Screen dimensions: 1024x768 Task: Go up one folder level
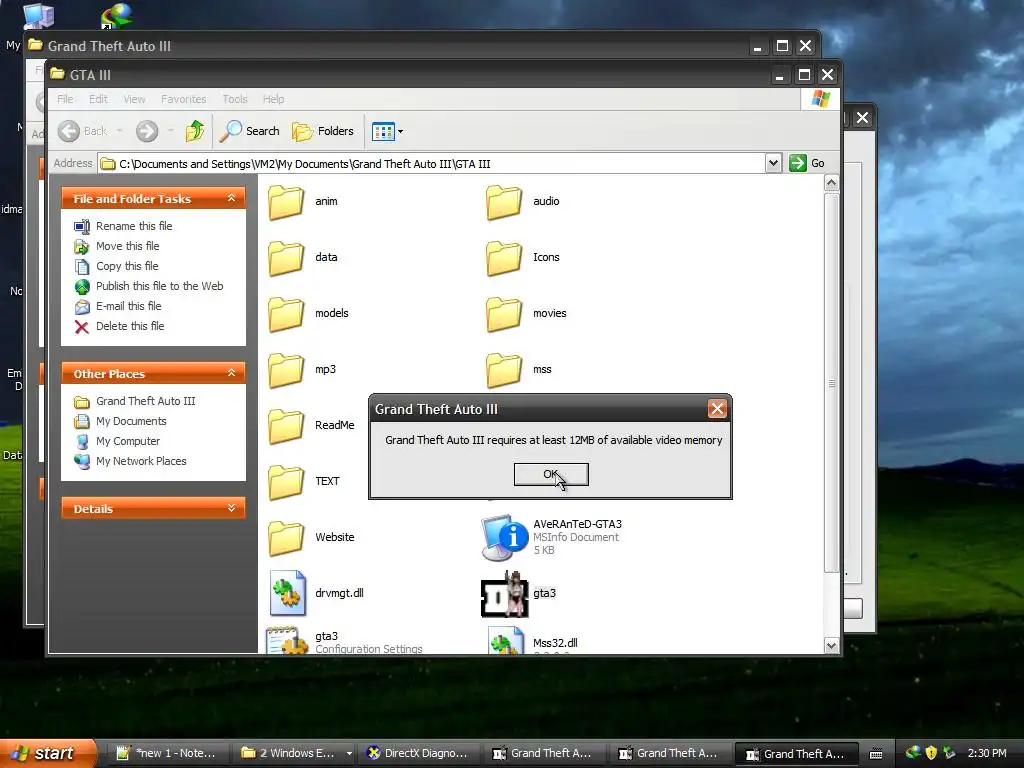[x=195, y=131]
